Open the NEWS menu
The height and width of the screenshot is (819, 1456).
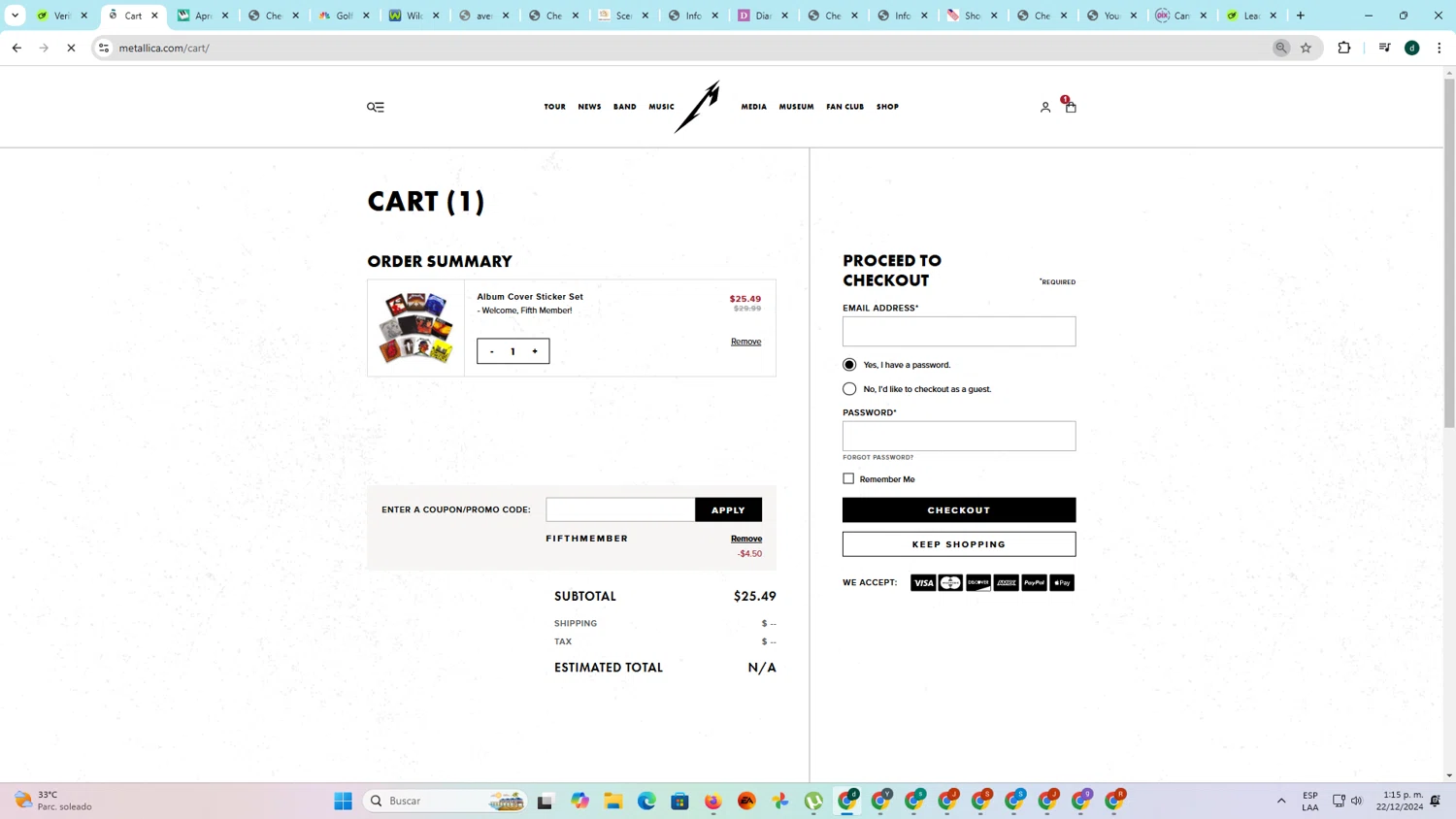pyautogui.click(x=589, y=107)
